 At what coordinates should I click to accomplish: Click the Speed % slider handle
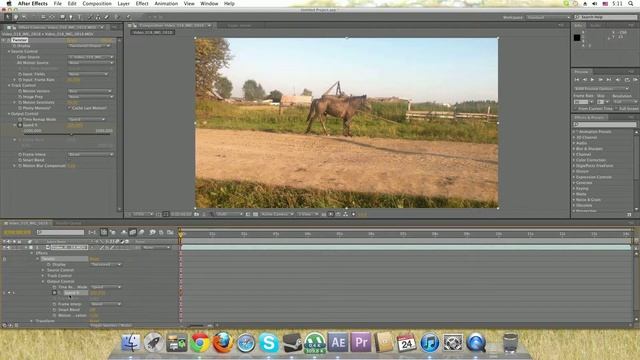(71, 134)
